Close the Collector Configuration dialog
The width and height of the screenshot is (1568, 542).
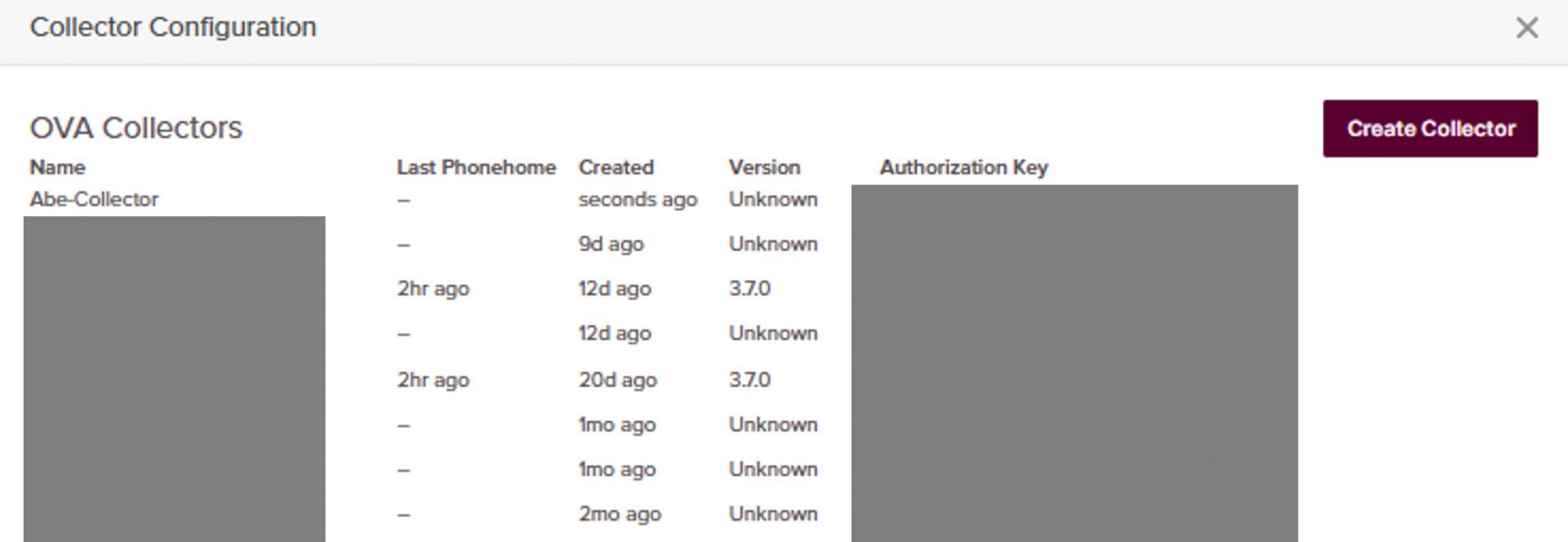point(1526,28)
